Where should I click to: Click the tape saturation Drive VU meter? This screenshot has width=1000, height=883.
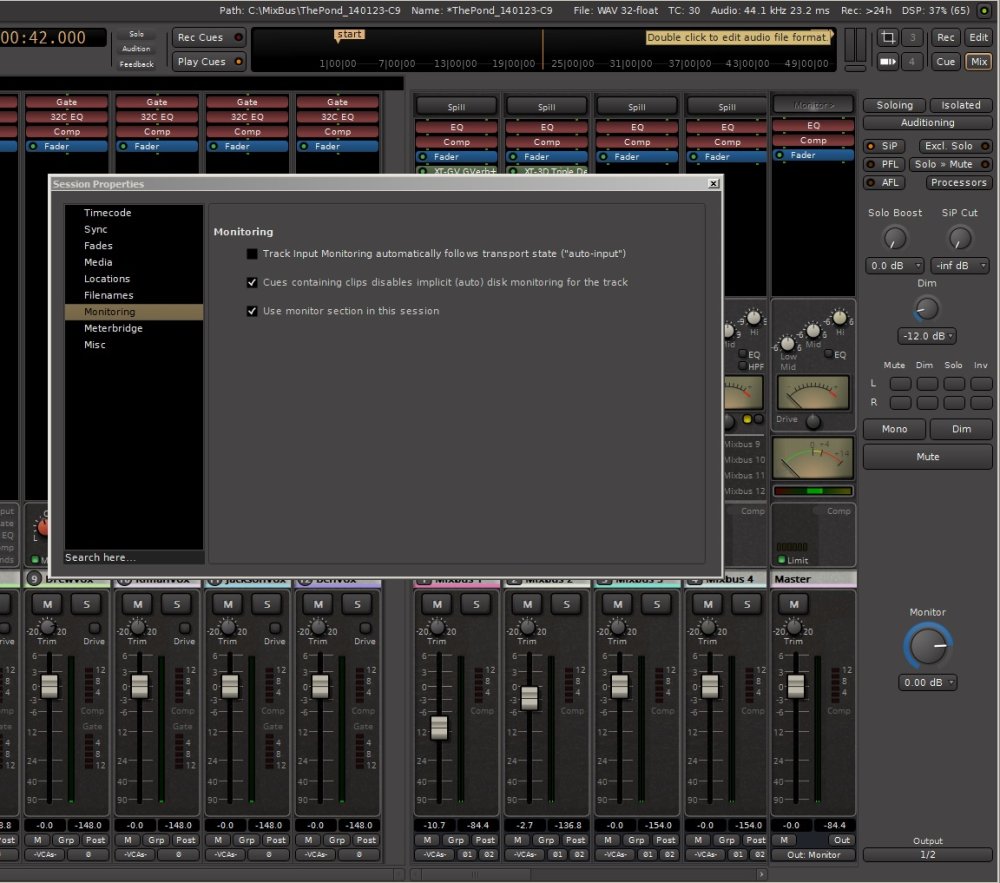(x=812, y=390)
